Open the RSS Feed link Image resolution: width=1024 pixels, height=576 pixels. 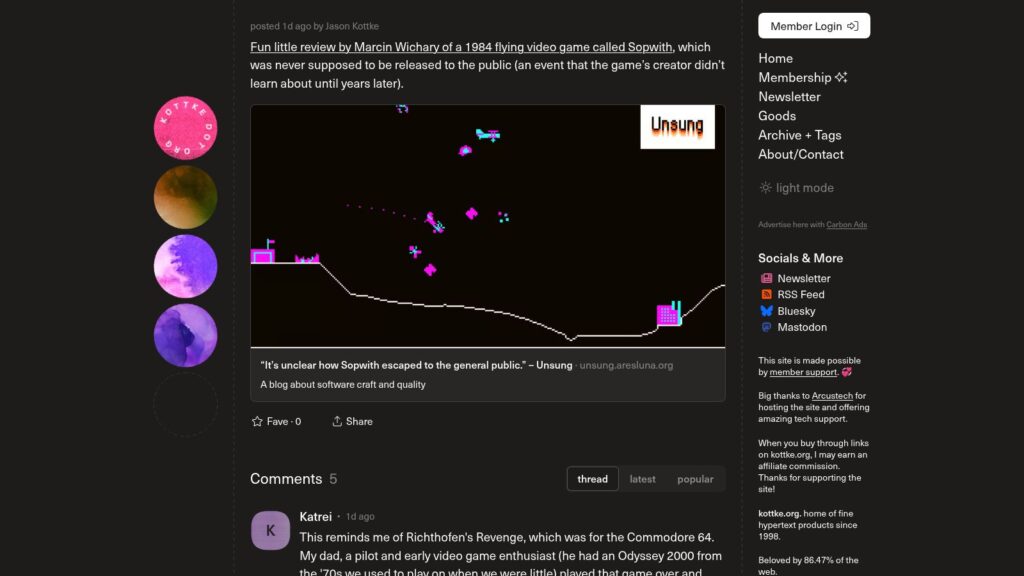801,295
